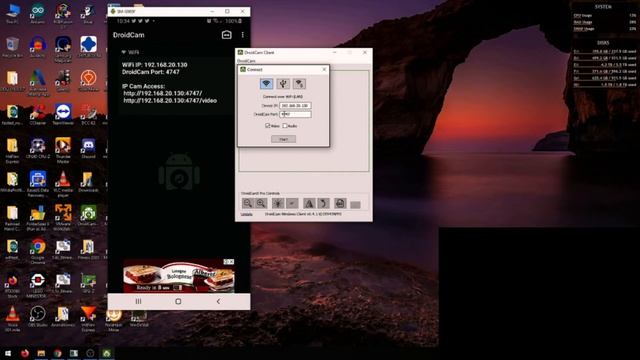
Task: Tap the Android recent apps button
Action: tap(138, 301)
